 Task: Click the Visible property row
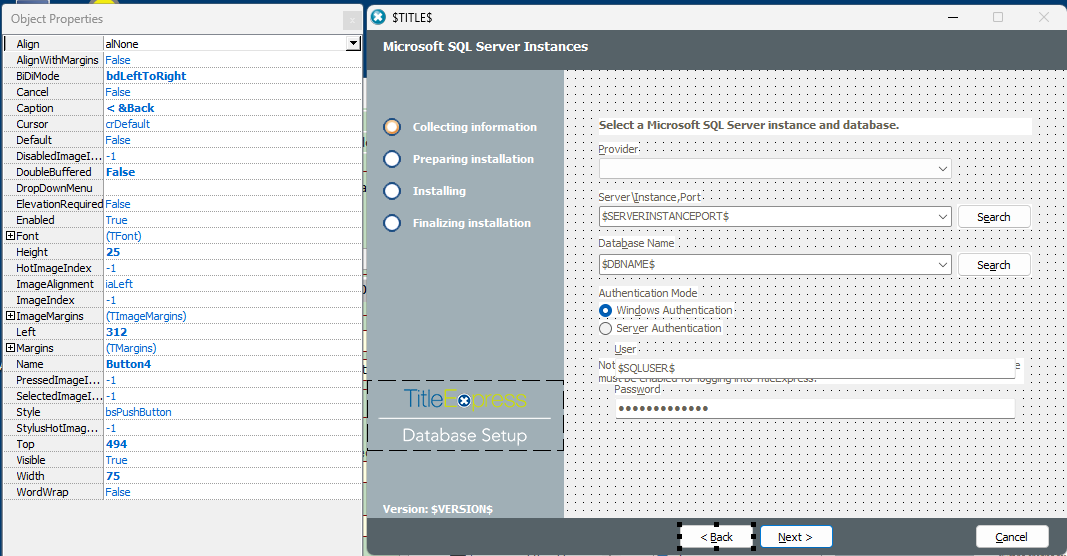[x=182, y=460]
